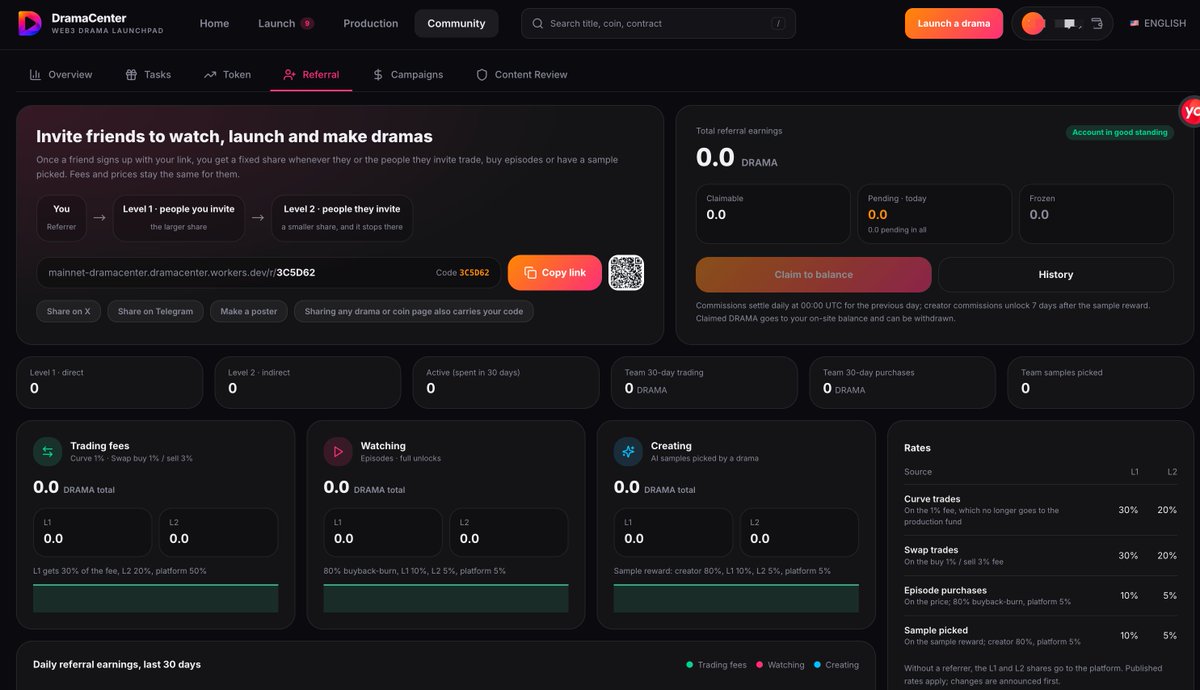Click the sharing-carries-your-code chip

[x=414, y=311]
